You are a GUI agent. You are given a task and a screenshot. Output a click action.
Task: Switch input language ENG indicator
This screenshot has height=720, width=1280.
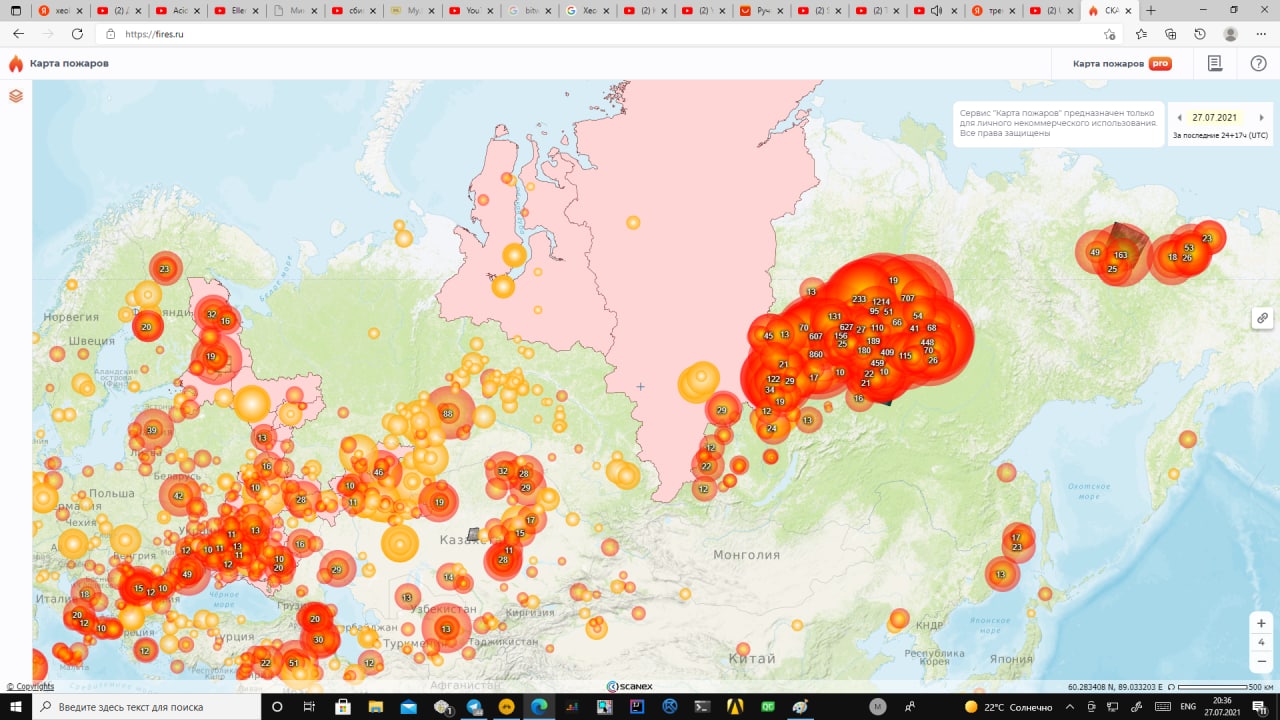(1188, 706)
